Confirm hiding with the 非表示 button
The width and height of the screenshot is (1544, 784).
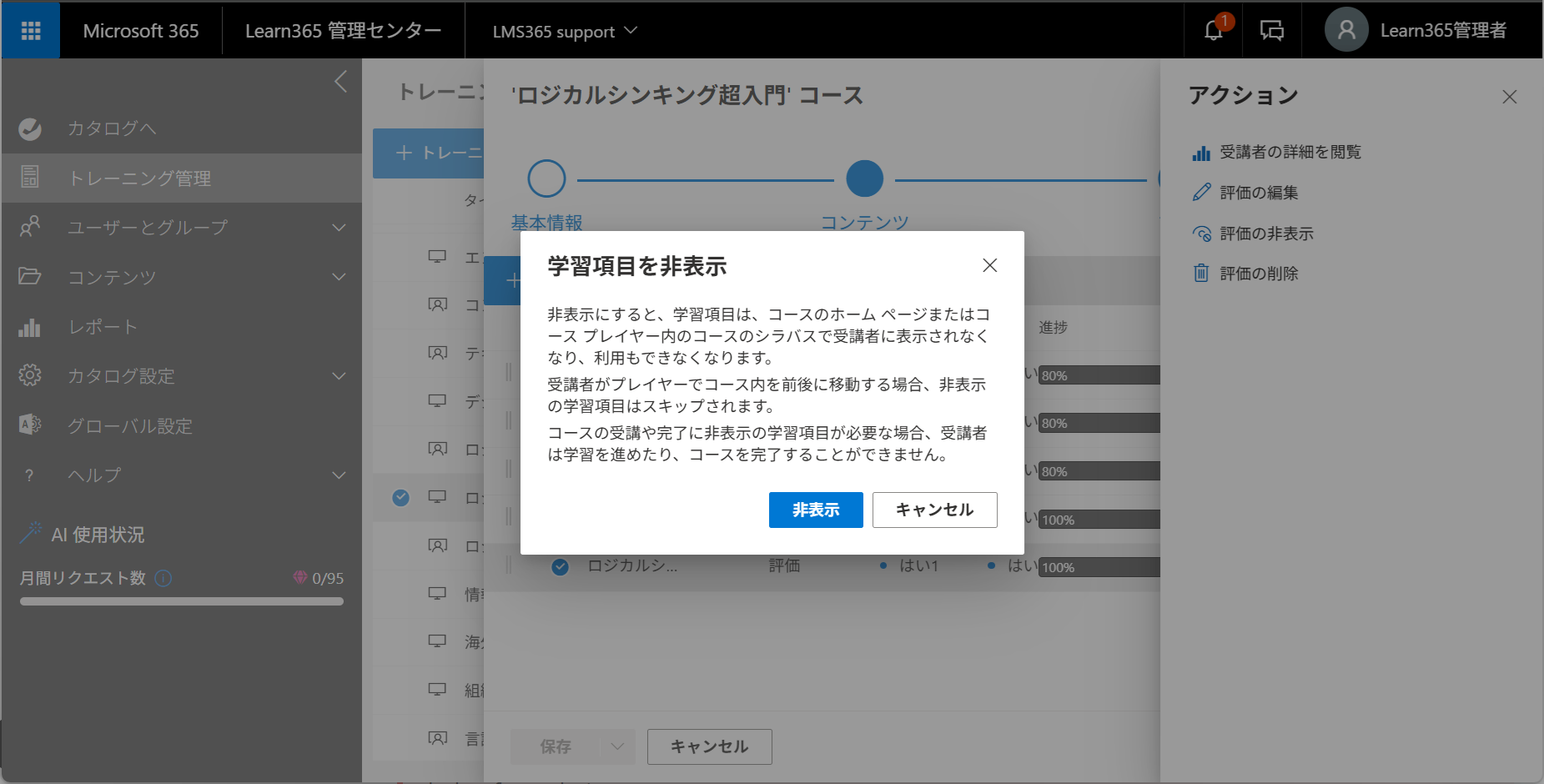tap(816, 510)
